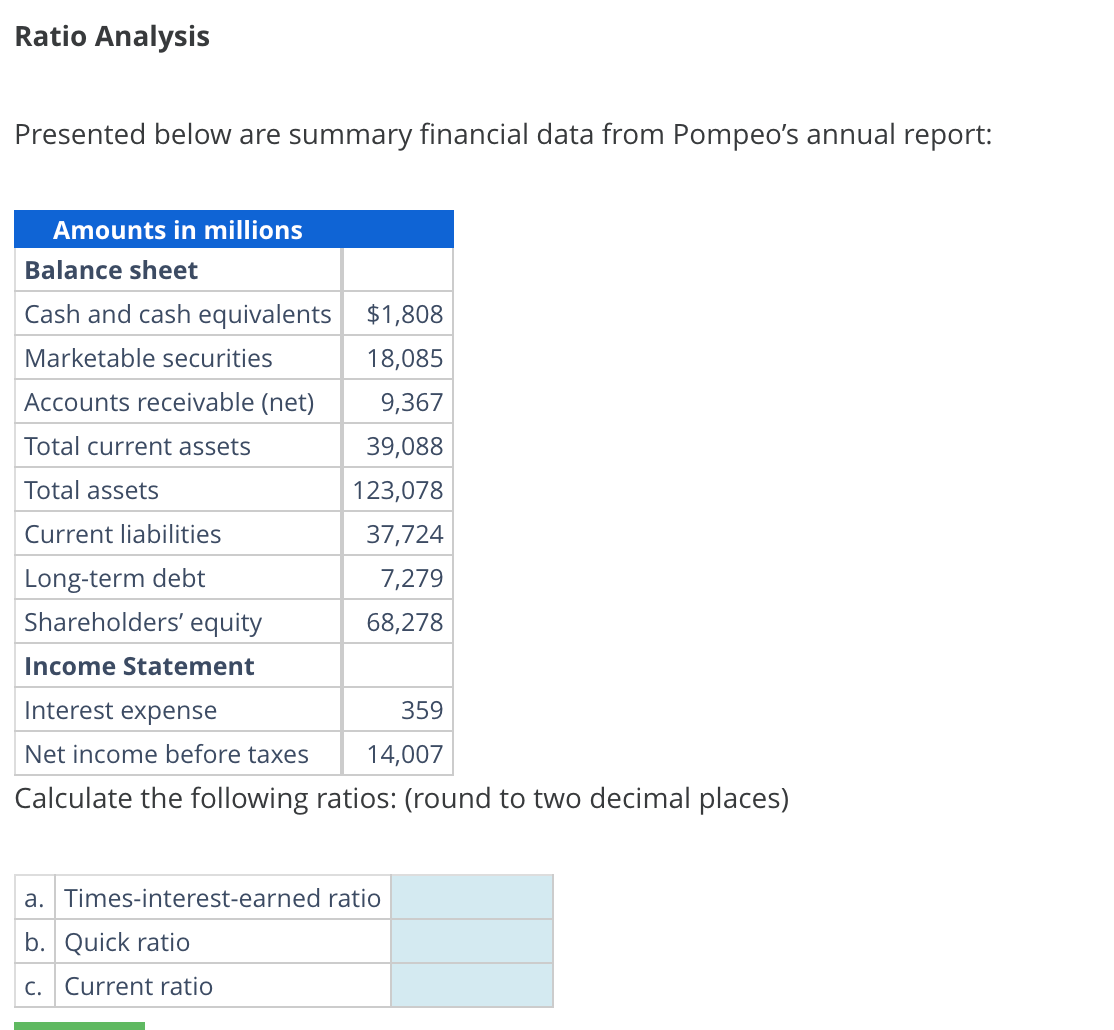Click the green button under the ratio table
This screenshot has width=1114, height=1030.
[80, 1026]
